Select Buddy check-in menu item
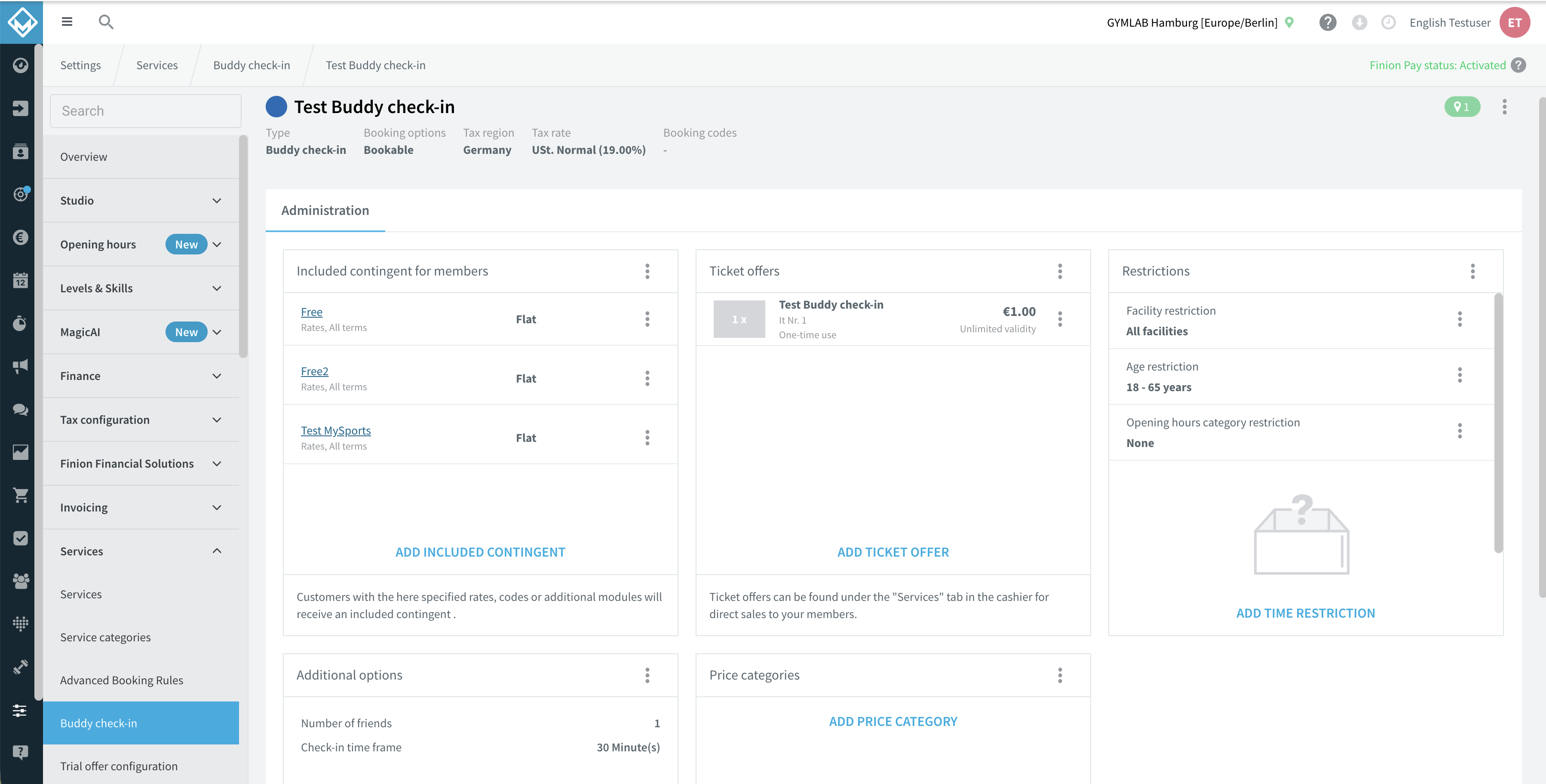The height and width of the screenshot is (784, 1546). point(141,723)
